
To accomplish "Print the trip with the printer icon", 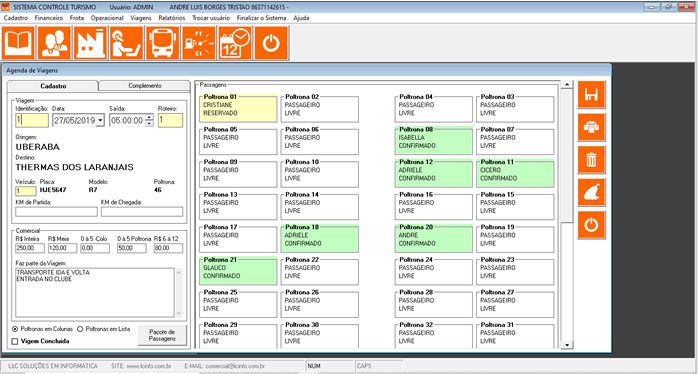I will coord(591,127).
